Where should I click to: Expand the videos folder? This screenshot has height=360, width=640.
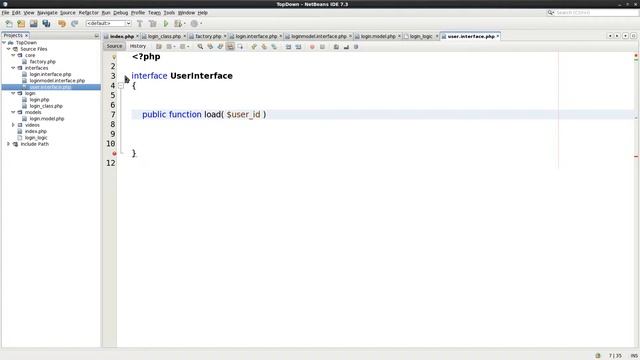pos(13,125)
